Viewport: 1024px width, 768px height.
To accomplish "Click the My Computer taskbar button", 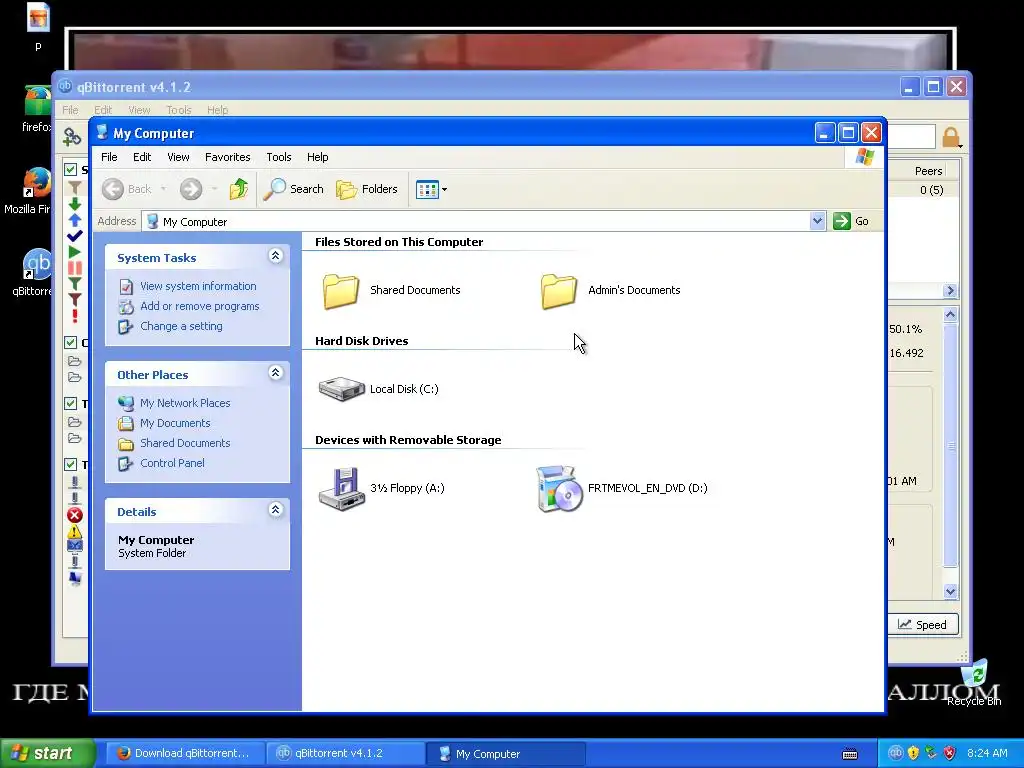I will pyautogui.click(x=505, y=754).
